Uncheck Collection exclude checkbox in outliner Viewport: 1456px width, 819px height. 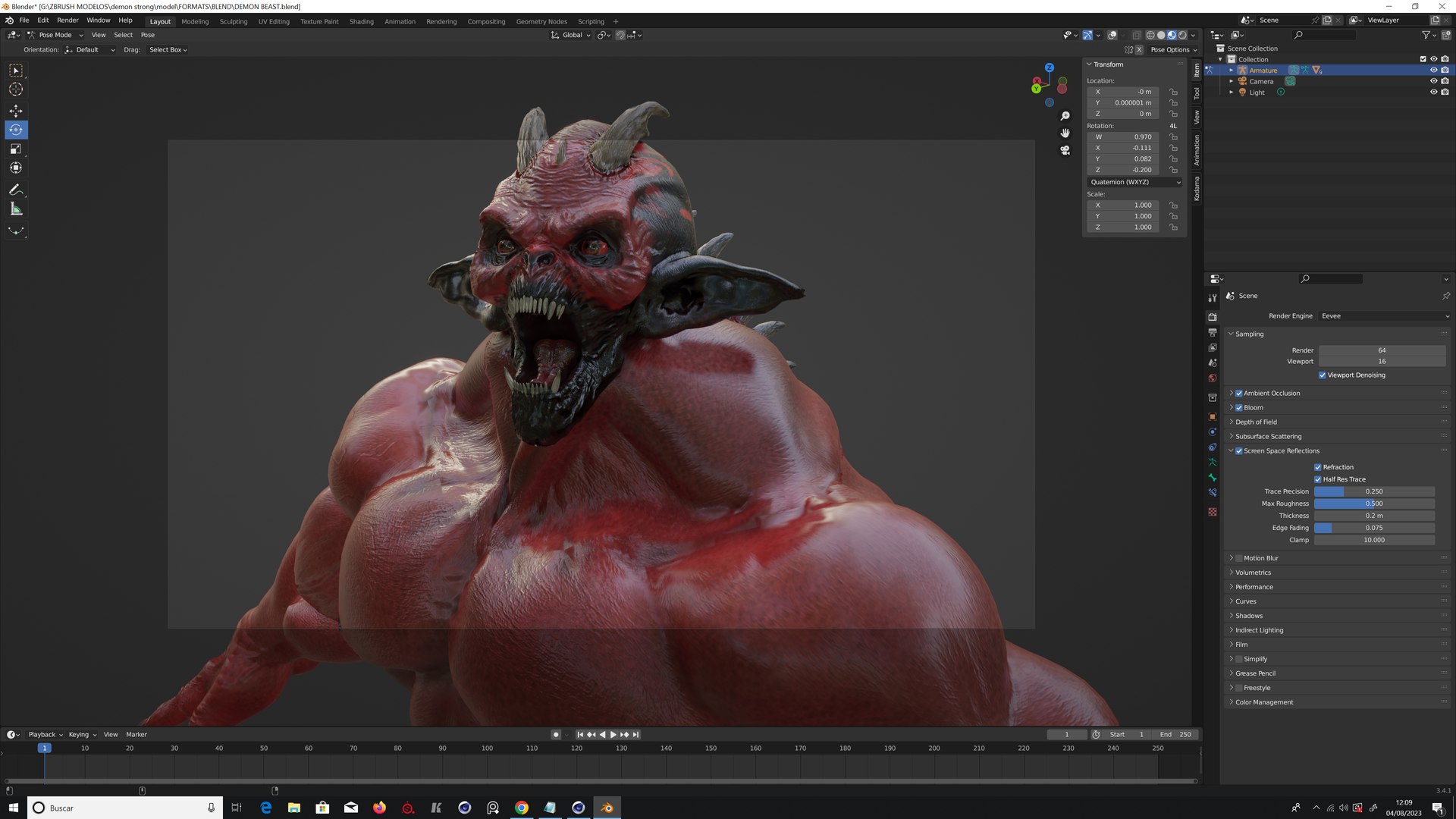coord(1423,59)
